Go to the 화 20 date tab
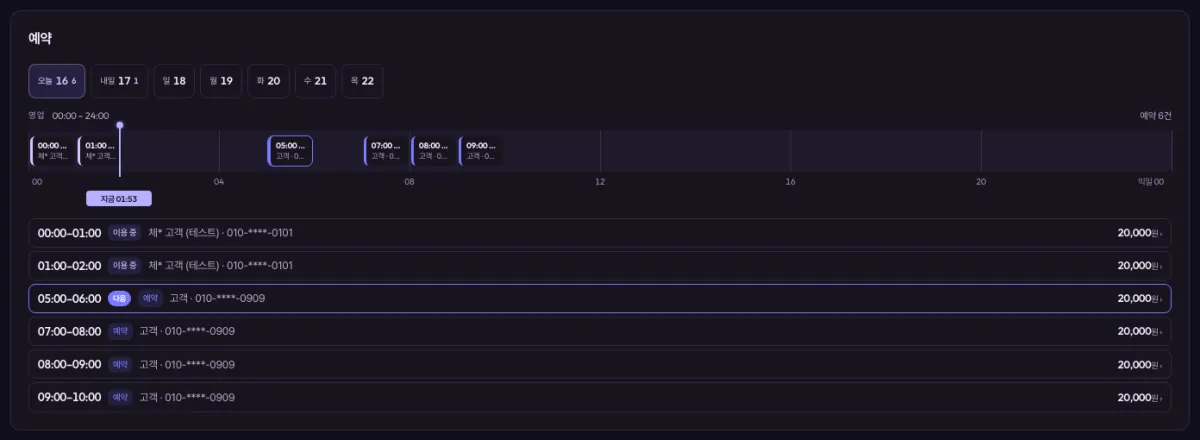The height and width of the screenshot is (440, 1200). coord(268,81)
